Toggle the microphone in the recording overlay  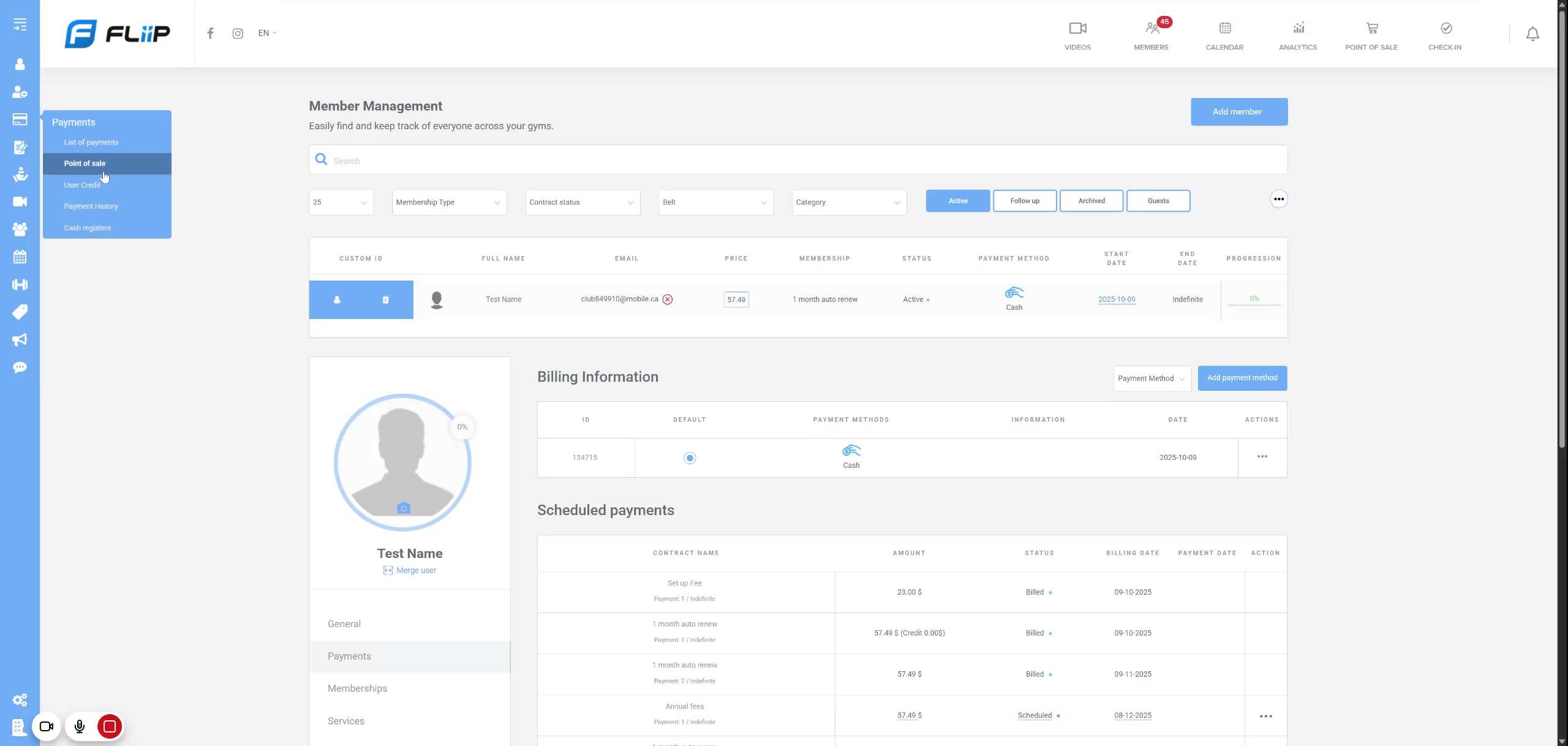click(x=80, y=726)
